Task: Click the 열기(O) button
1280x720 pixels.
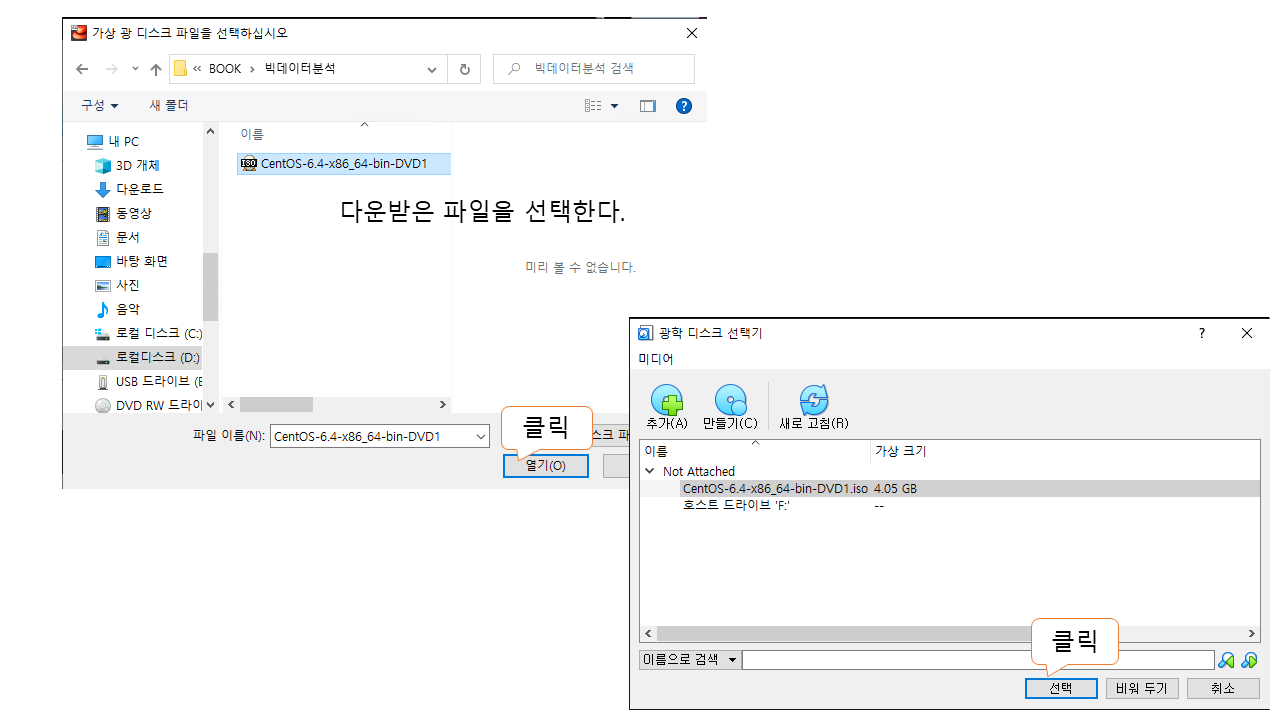Action: pyautogui.click(x=545, y=466)
